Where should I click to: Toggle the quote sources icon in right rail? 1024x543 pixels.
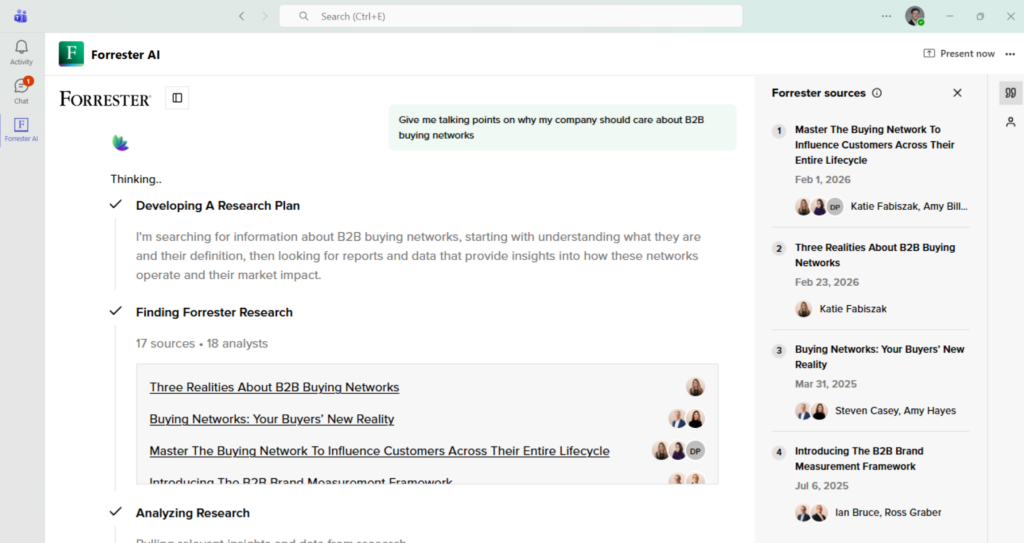pyautogui.click(x=1010, y=93)
